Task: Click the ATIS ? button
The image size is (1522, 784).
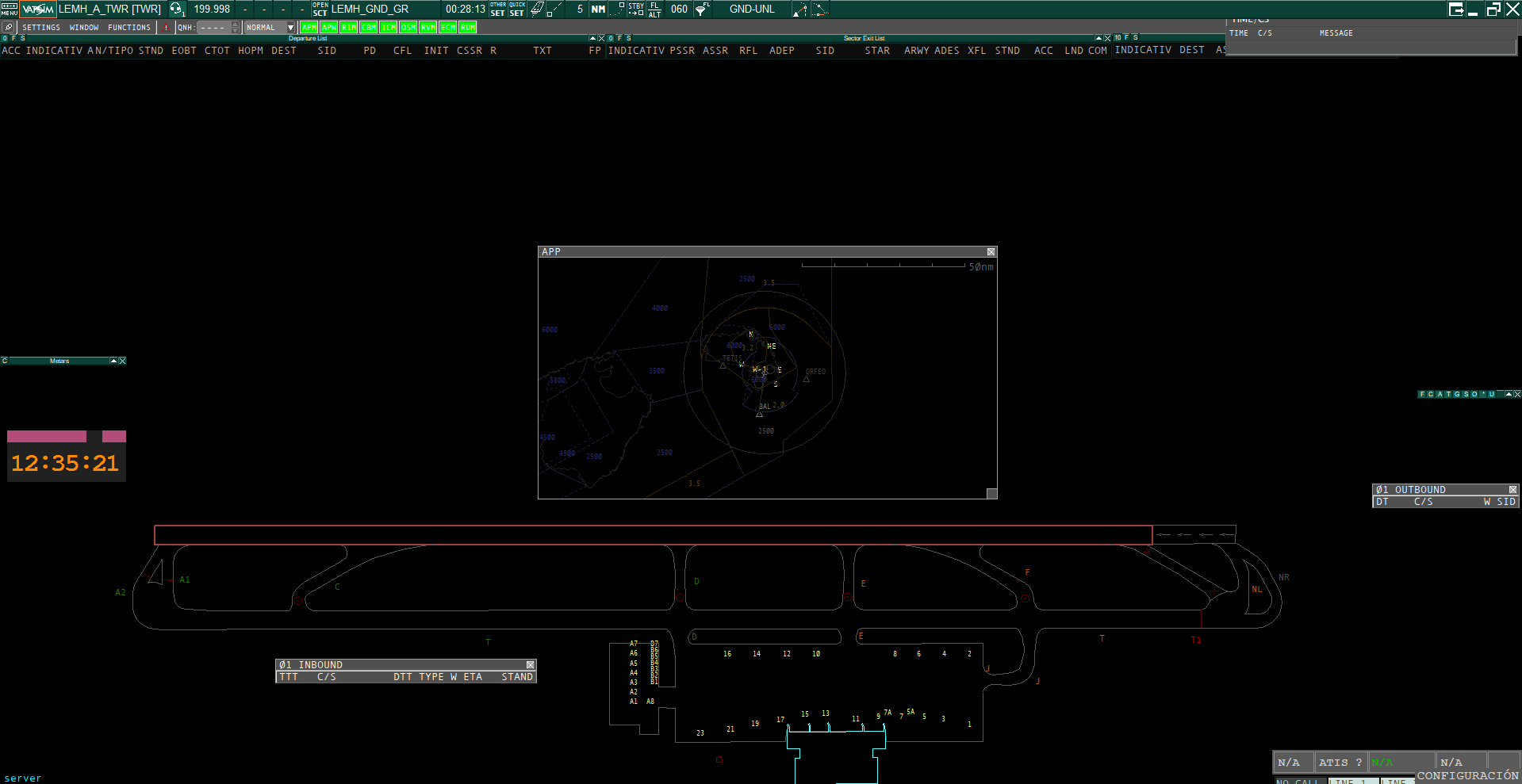Action: (x=1340, y=763)
